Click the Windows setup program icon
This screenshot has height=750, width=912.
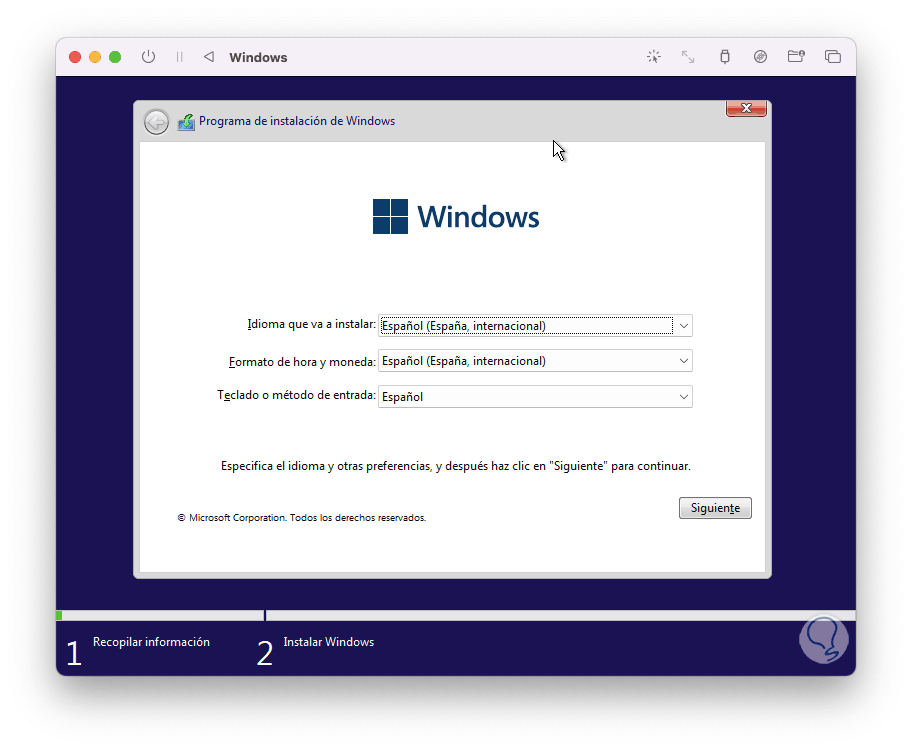pos(186,122)
